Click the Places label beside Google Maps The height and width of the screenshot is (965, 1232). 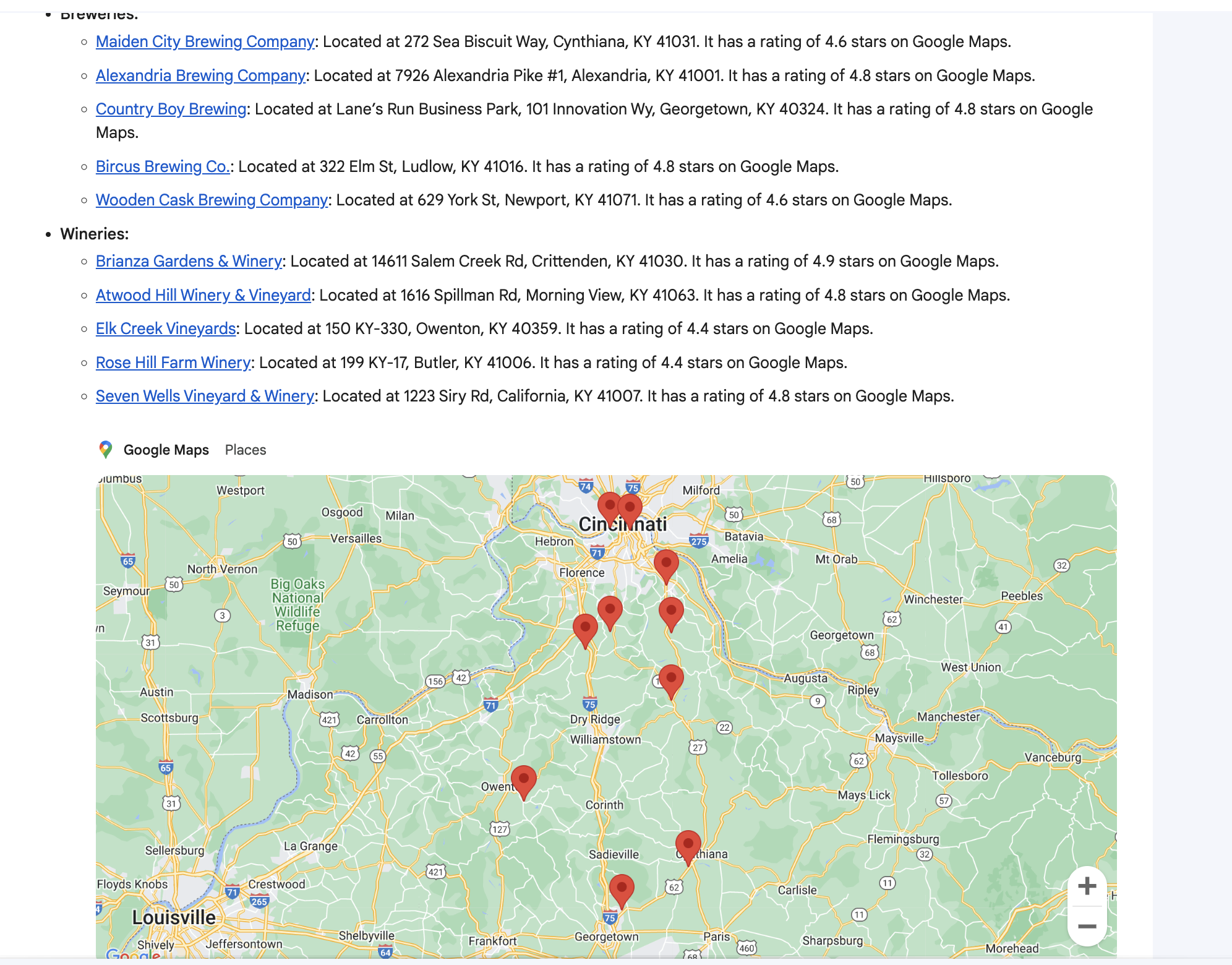[x=246, y=450]
